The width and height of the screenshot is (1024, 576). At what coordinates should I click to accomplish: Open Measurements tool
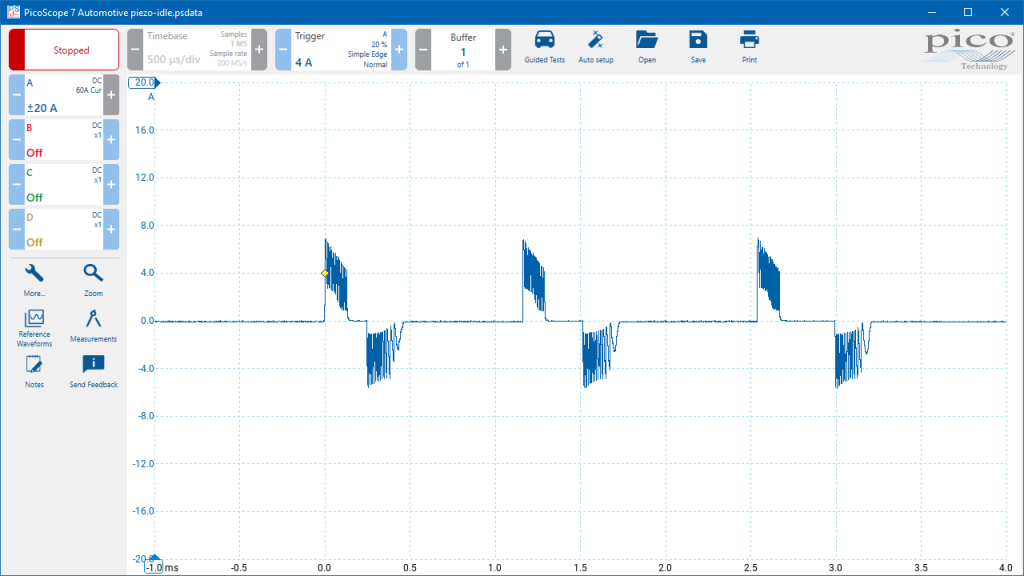[93, 326]
